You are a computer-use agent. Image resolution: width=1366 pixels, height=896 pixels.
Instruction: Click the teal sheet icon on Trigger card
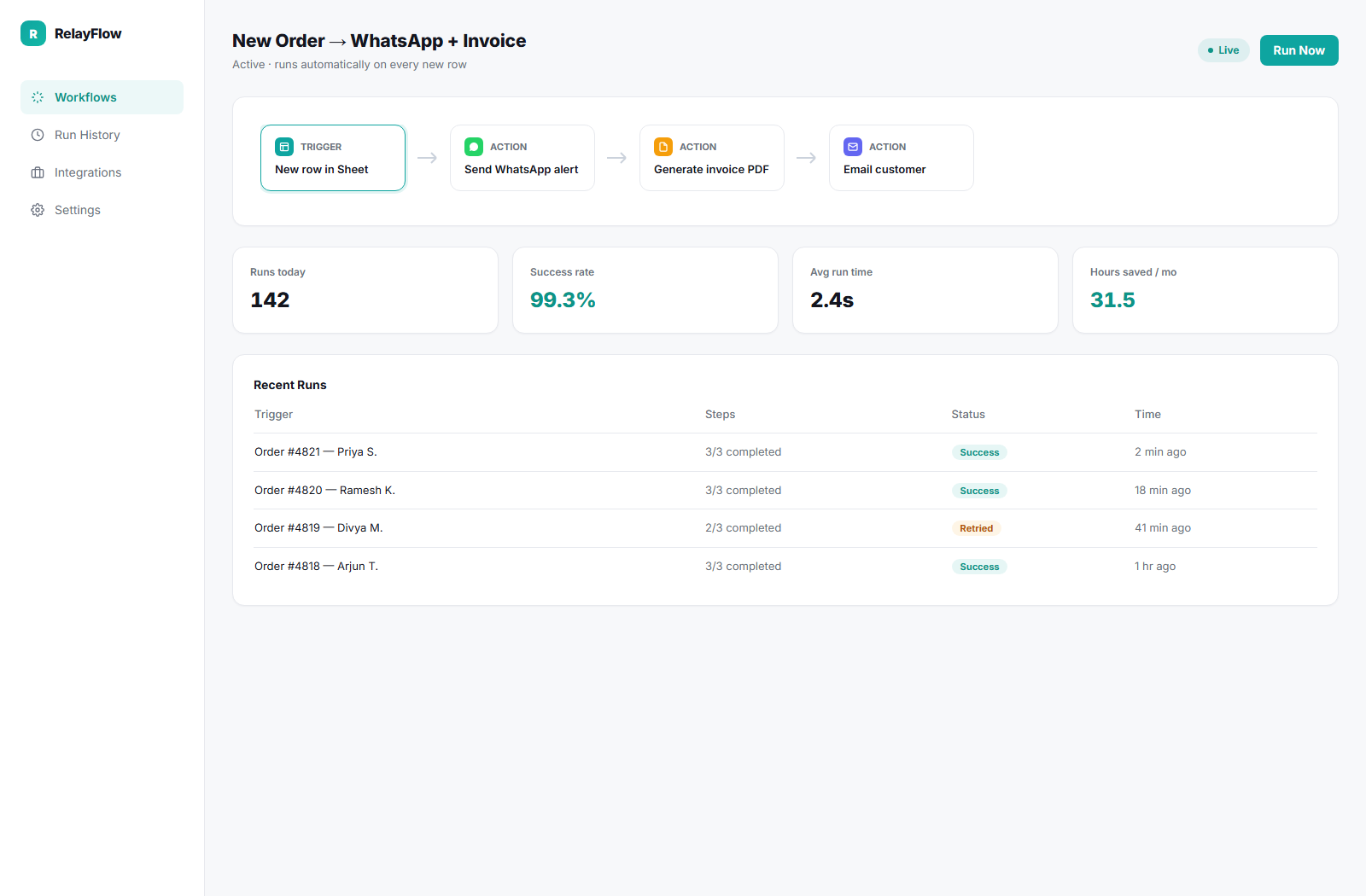(284, 147)
